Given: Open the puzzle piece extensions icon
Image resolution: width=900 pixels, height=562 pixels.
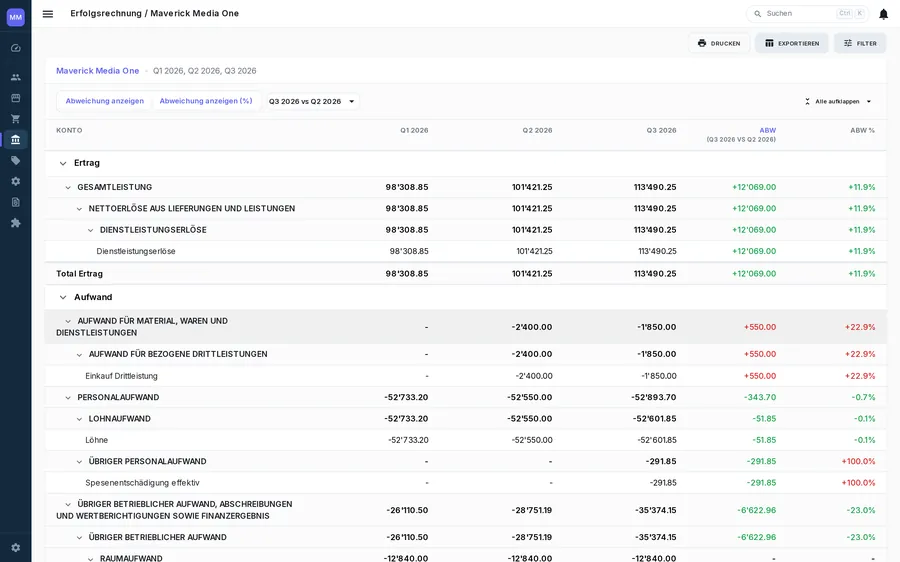Looking at the screenshot, I should pyautogui.click(x=15, y=223).
